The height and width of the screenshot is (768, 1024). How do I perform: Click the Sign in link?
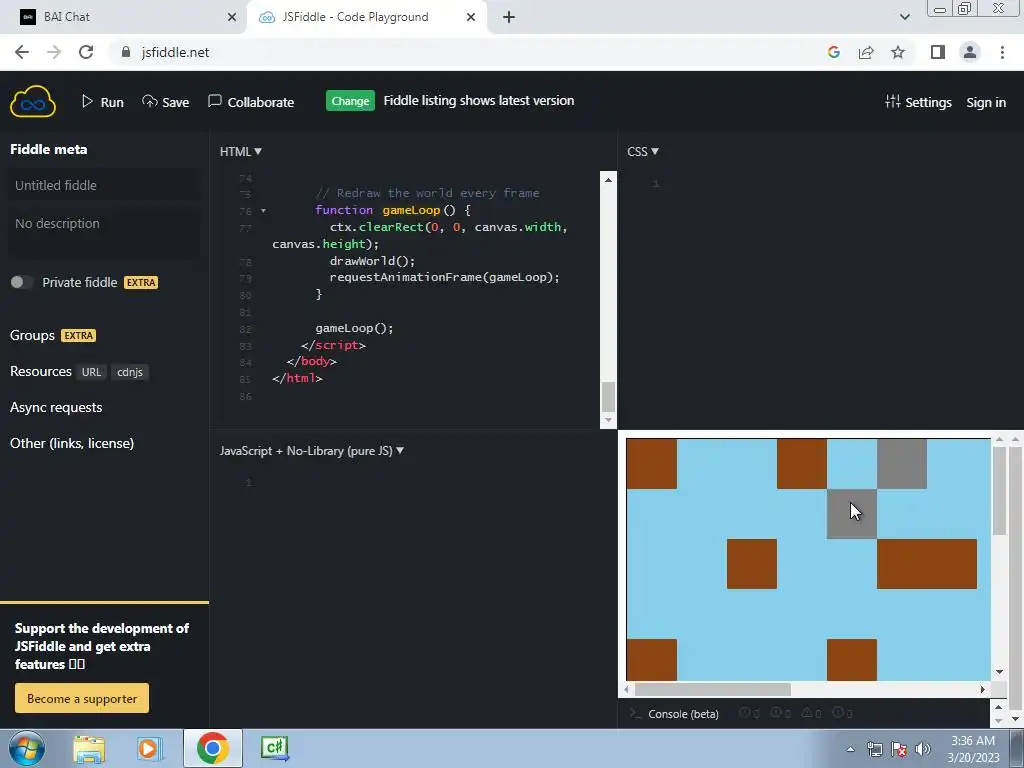tap(985, 103)
